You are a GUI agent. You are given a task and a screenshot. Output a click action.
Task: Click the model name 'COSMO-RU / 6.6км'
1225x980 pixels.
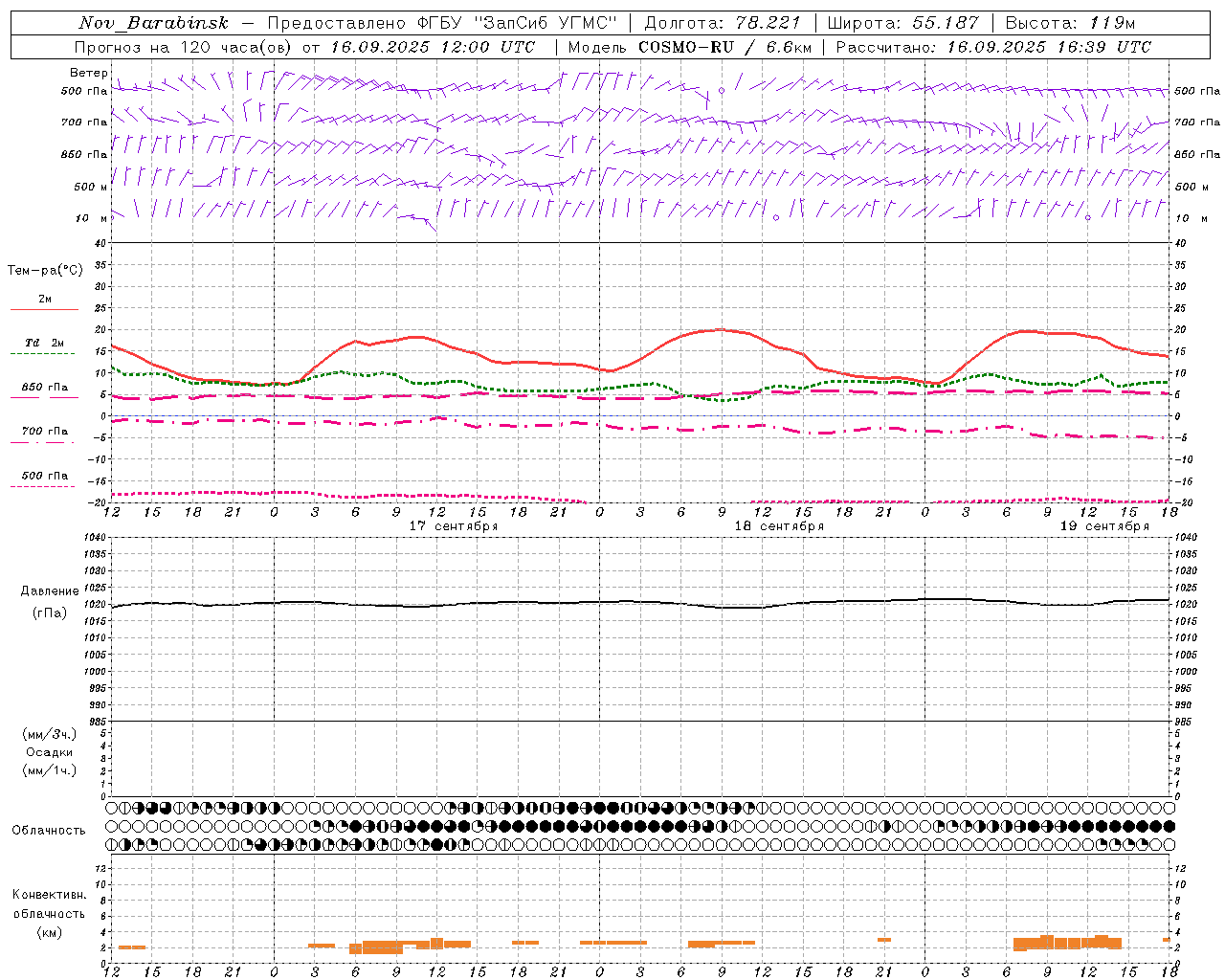(724, 47)
